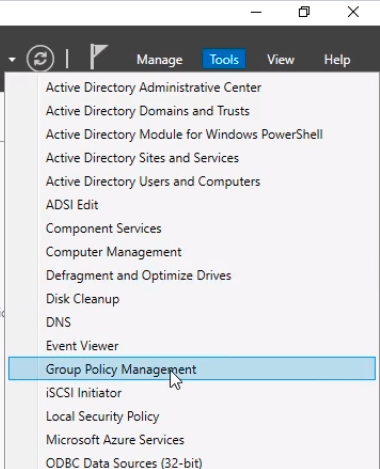
Task: Expand the dropdown arrow beside Refresh
Action: 12,60
